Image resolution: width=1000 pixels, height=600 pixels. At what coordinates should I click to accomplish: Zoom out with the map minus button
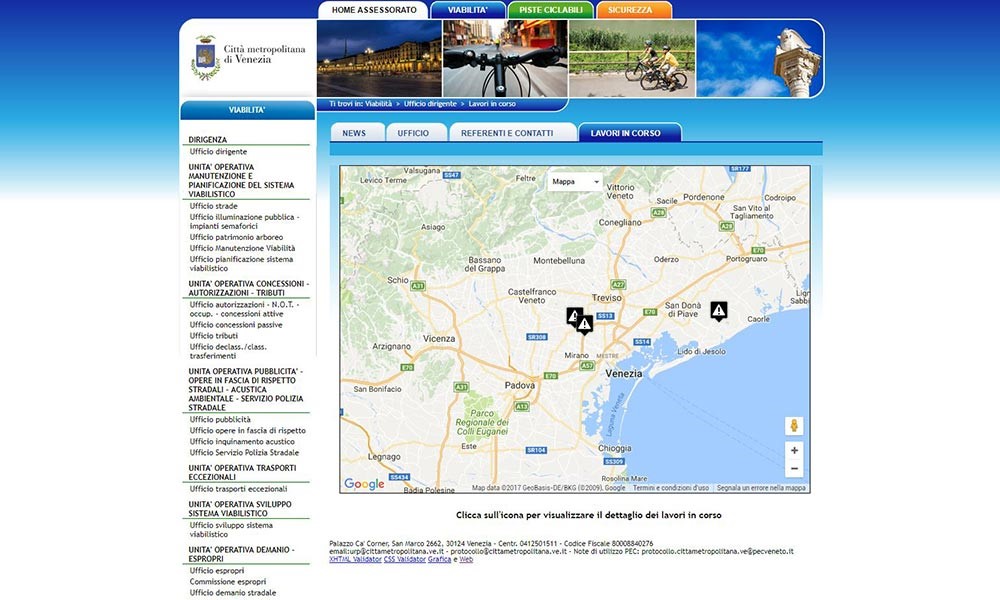pyautogui.click(x=794, y=468)
